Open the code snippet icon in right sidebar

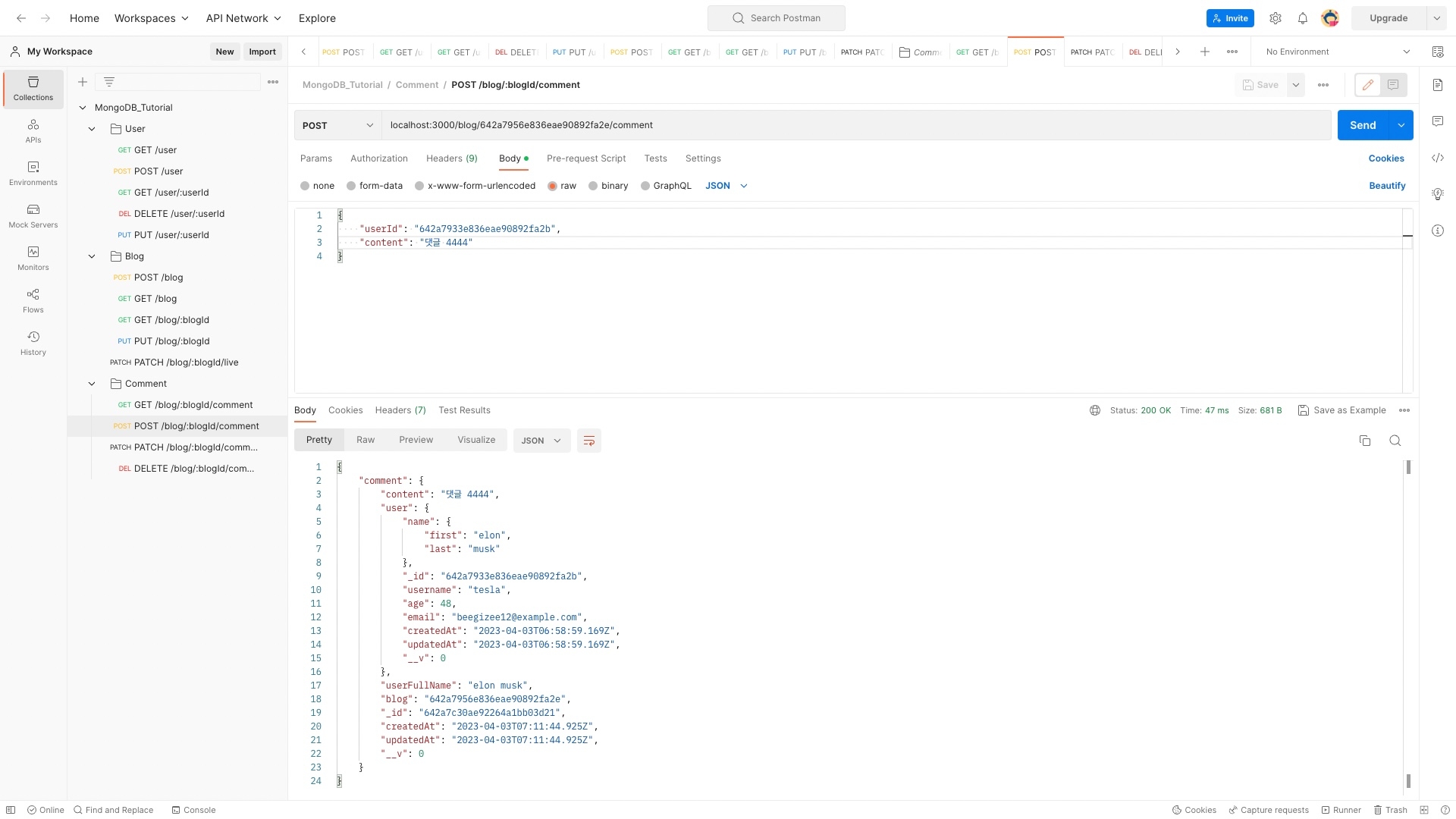click(x=1438, y=158)
